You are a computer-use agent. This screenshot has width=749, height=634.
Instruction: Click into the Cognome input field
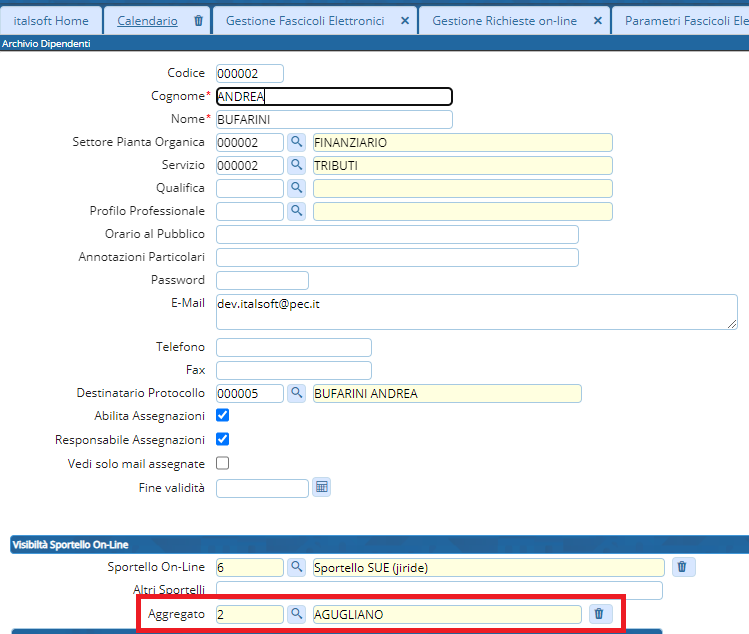click(x=334, y=97)
